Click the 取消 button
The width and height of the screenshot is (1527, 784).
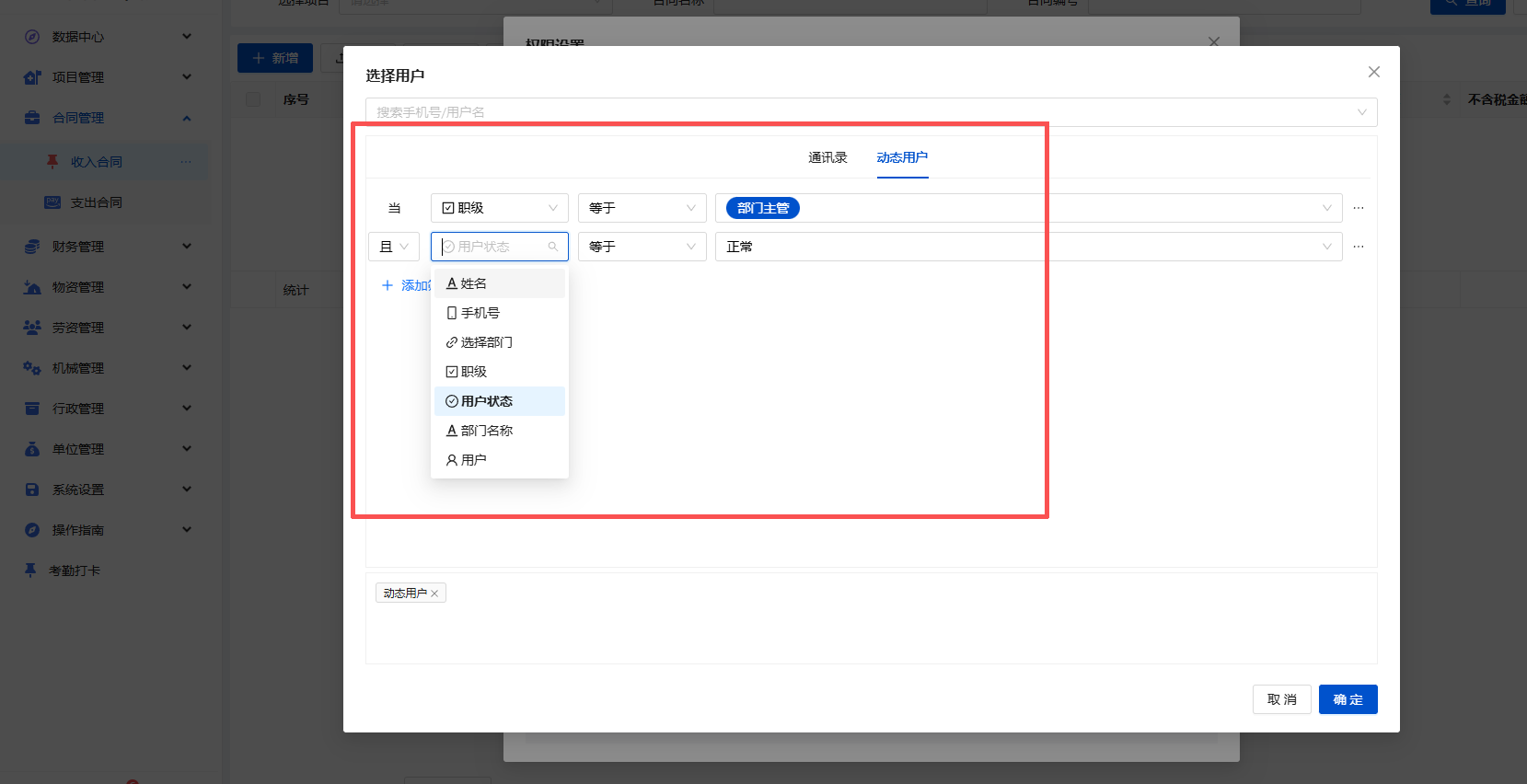1282,699
